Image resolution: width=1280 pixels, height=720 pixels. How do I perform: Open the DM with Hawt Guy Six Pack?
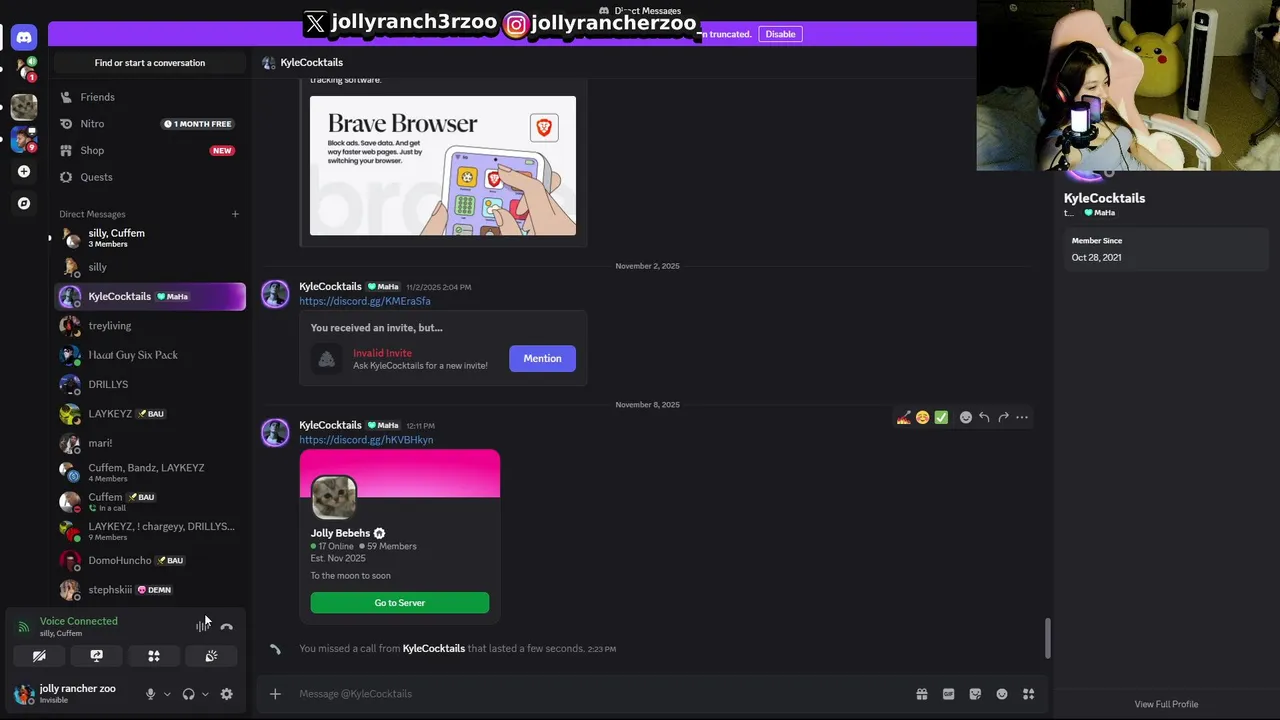(x=150, y=355)
